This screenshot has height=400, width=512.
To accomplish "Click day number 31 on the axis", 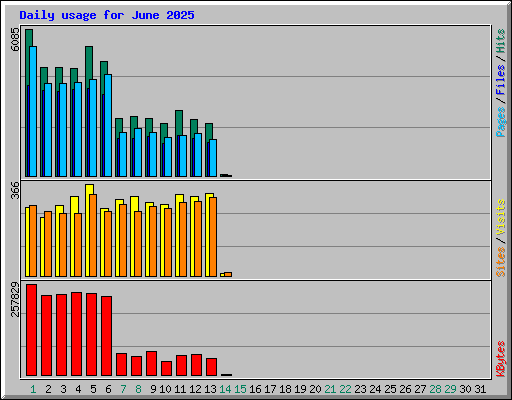I will [480, 389].
